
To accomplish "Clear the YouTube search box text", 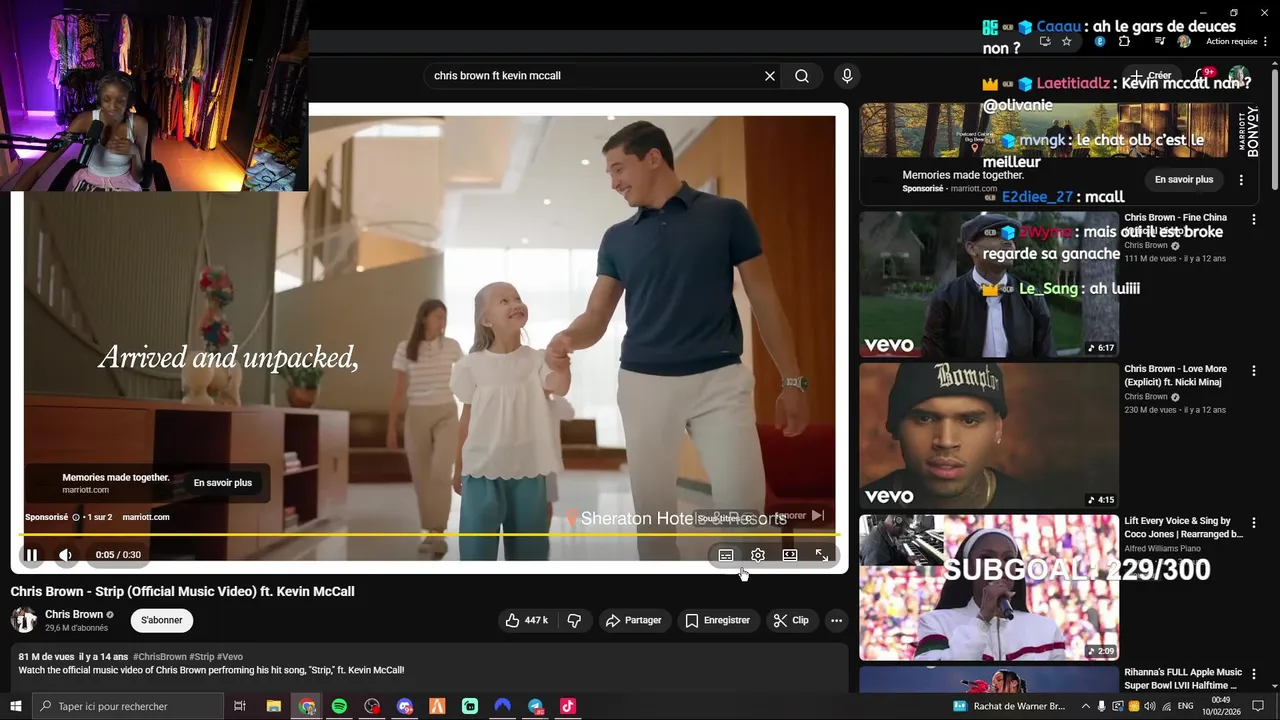I will pyautogui.click(x=770, y=76).
